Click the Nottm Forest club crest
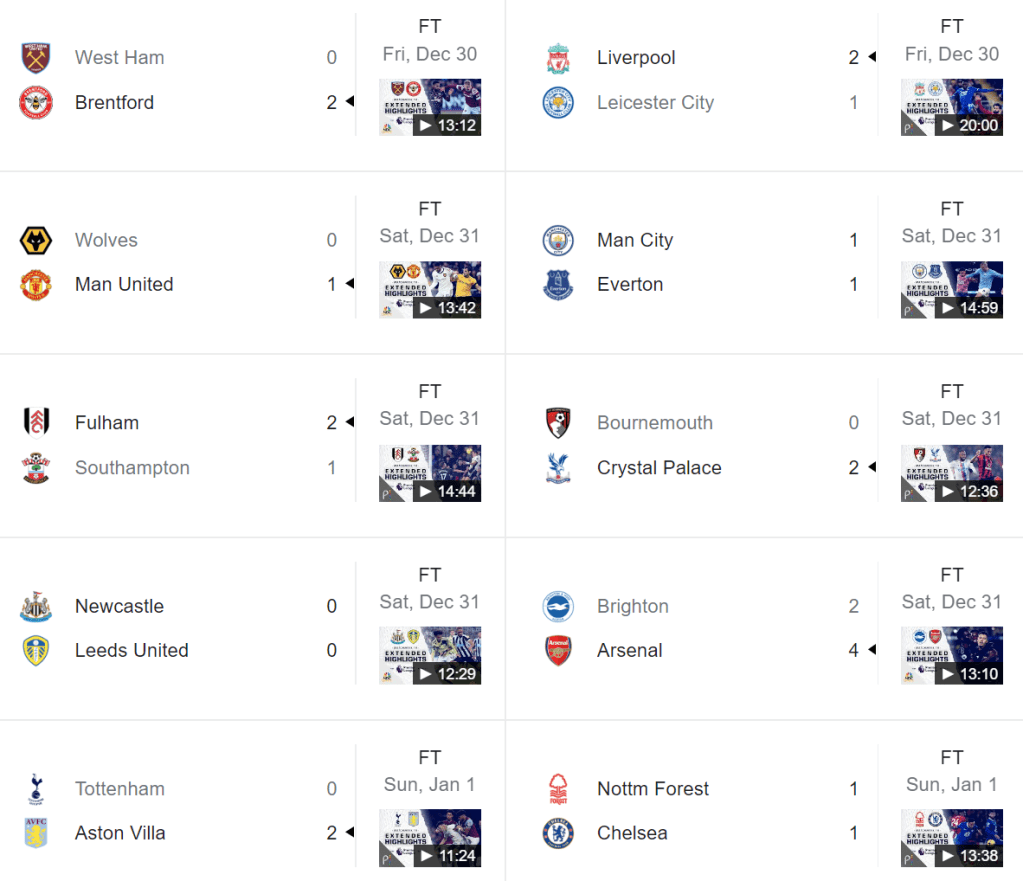The width and height of the screenshot is (1023, 881). pos(558,789)
